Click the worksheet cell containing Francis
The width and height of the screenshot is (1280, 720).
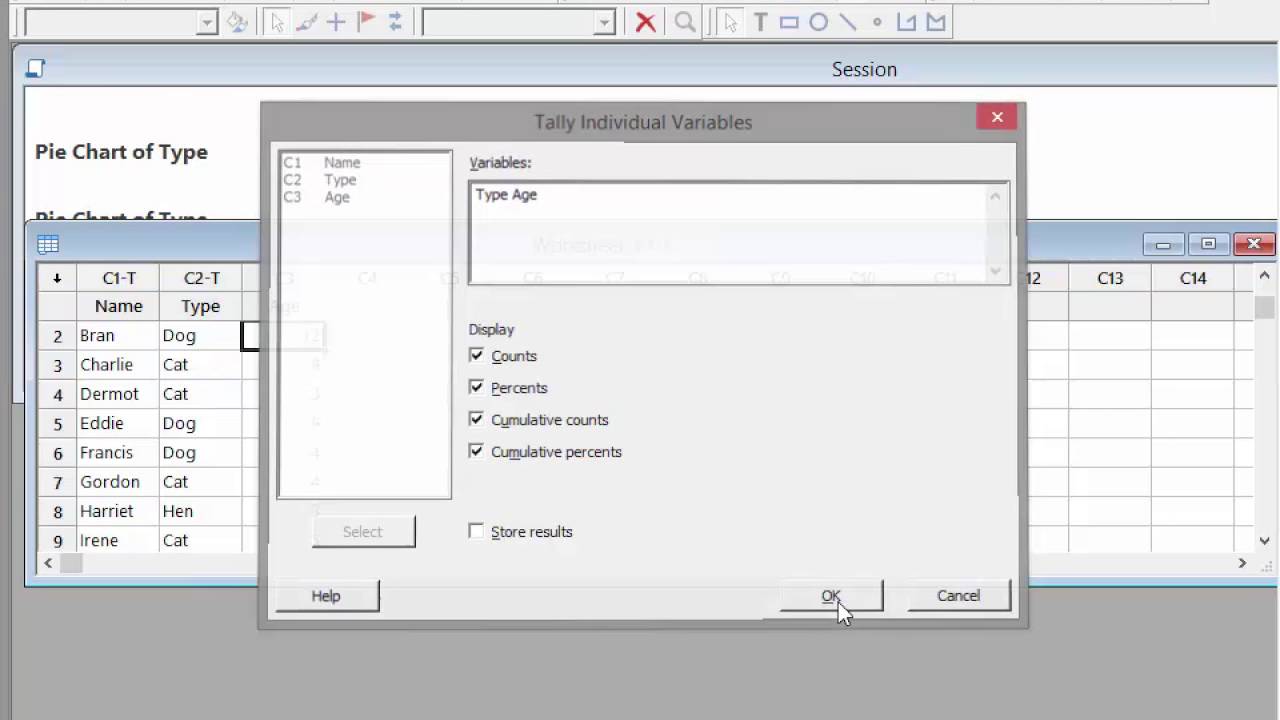click(119, 452)
